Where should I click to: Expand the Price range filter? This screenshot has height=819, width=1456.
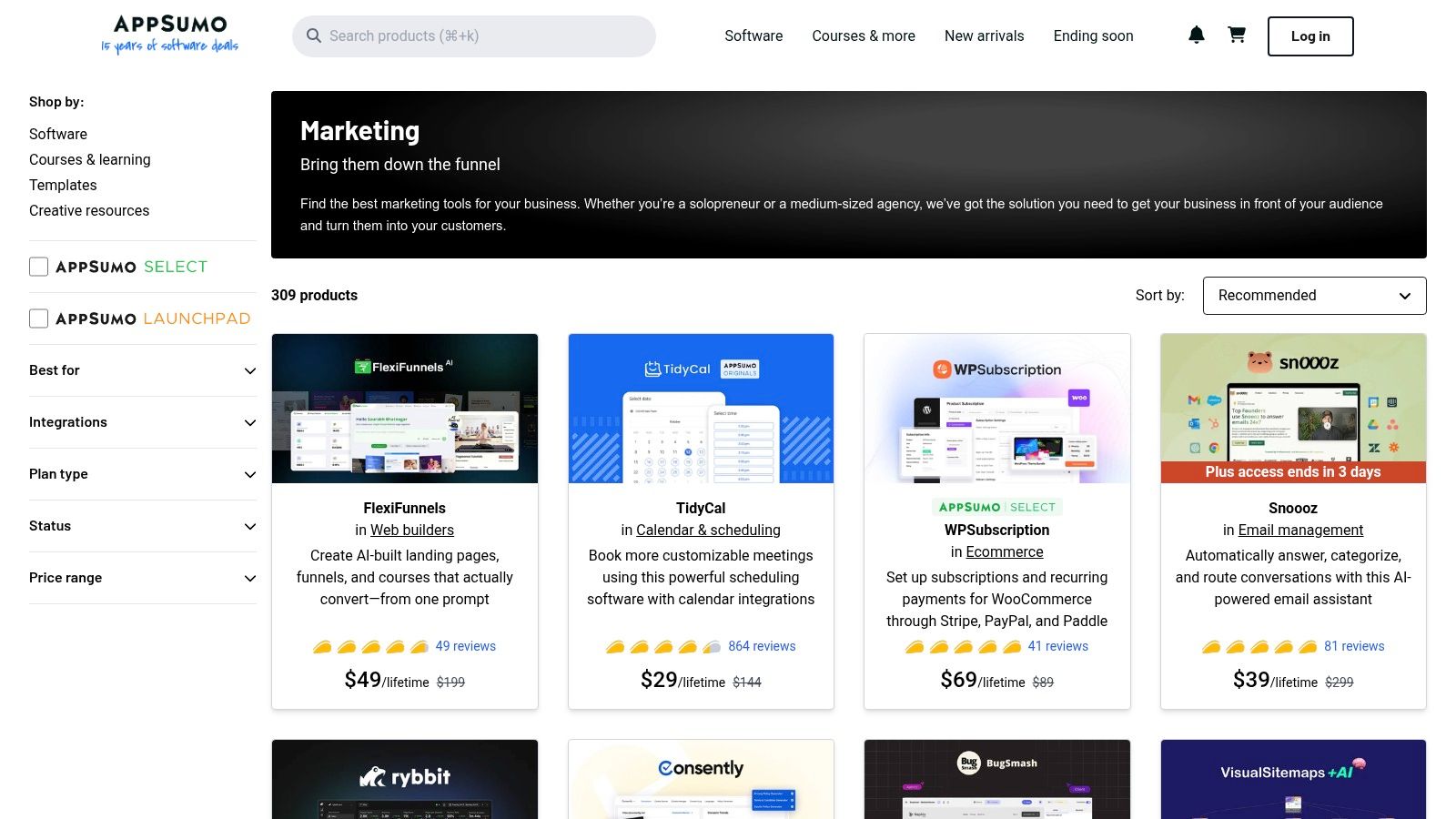(142, 577)
